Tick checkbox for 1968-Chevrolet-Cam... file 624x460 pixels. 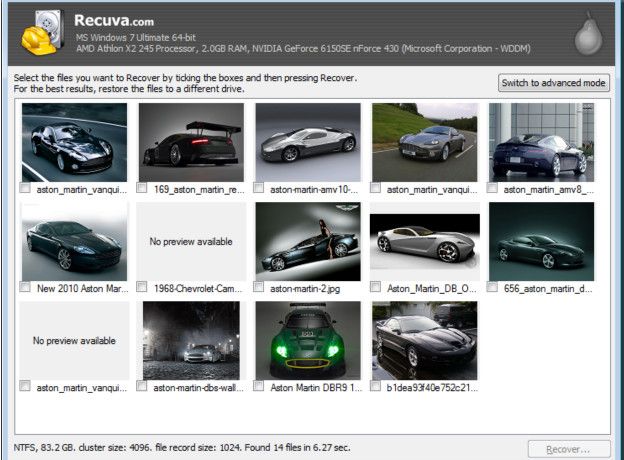142,287
